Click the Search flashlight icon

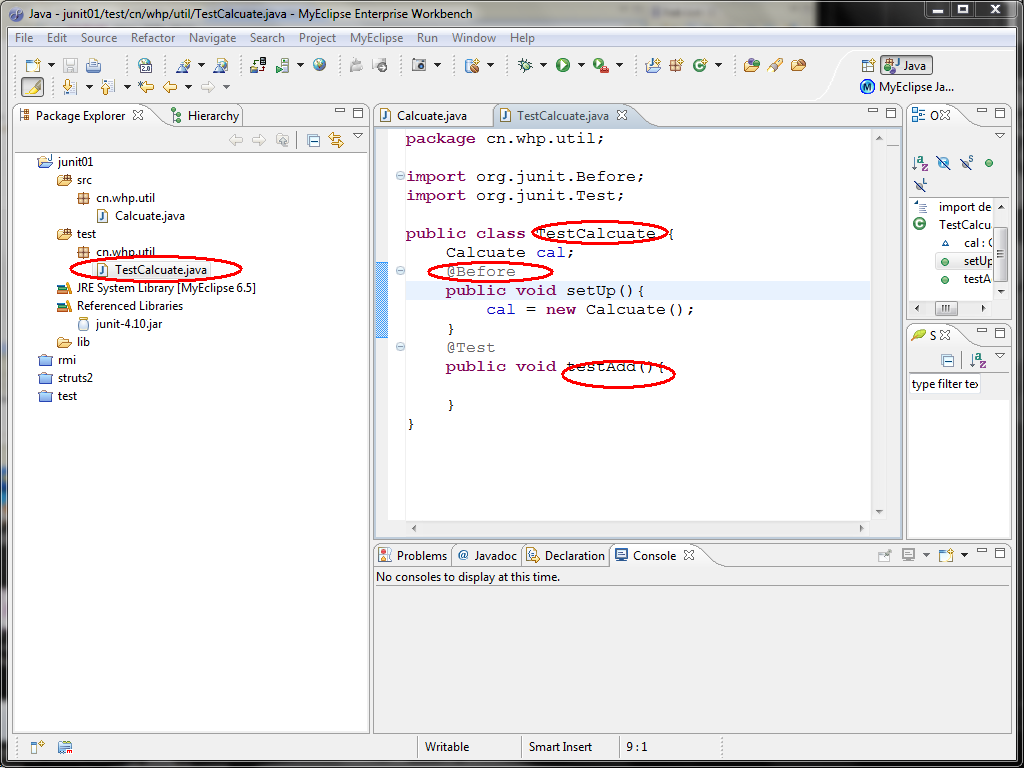[x=775, y=65]
